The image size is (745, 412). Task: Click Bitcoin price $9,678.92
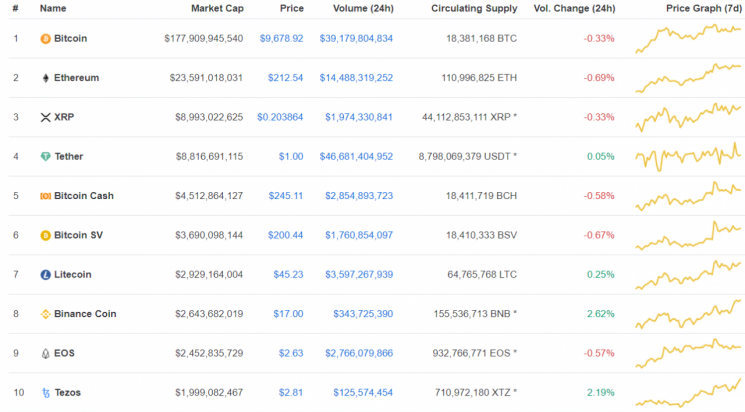(x=281, y=38)
